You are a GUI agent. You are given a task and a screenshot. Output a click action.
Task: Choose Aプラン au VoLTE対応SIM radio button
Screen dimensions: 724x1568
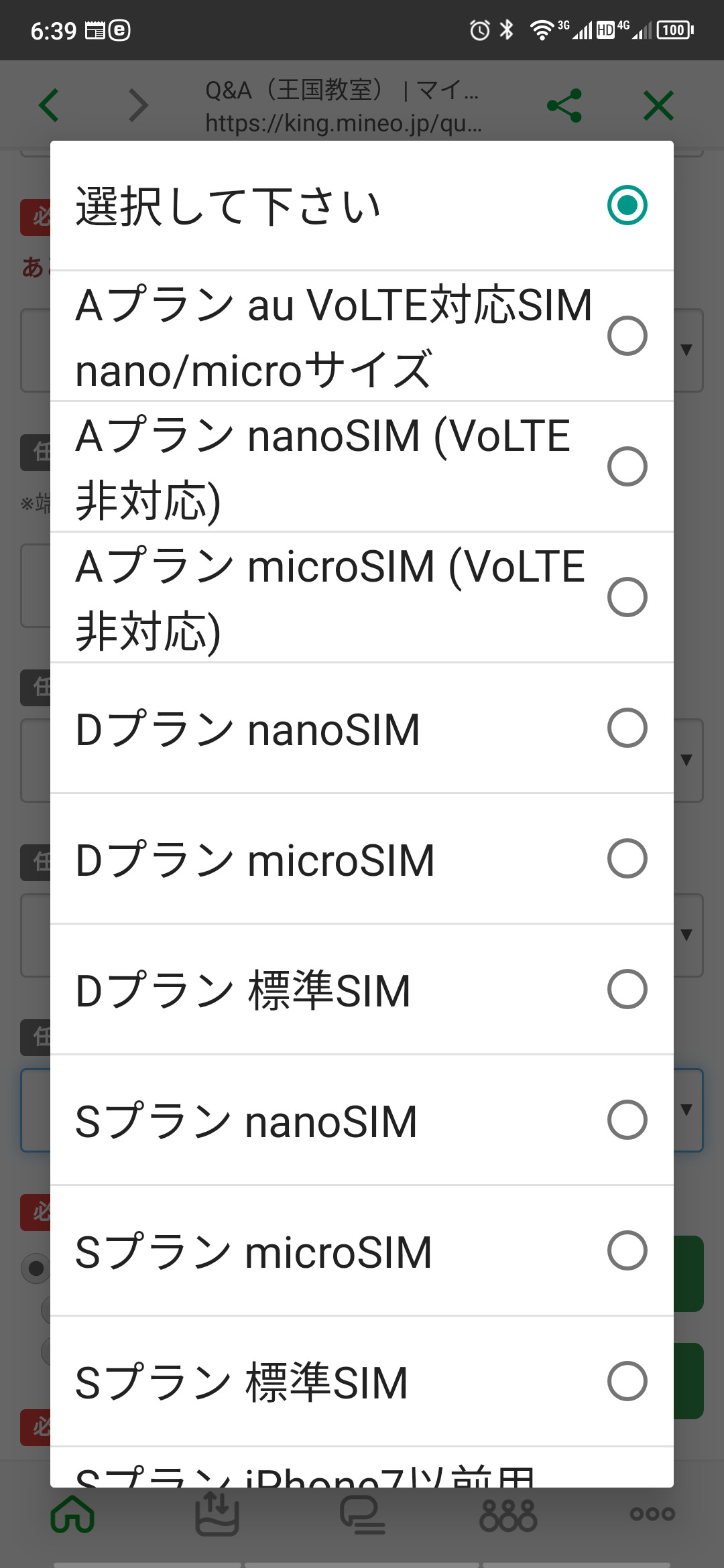pos(627,336)
